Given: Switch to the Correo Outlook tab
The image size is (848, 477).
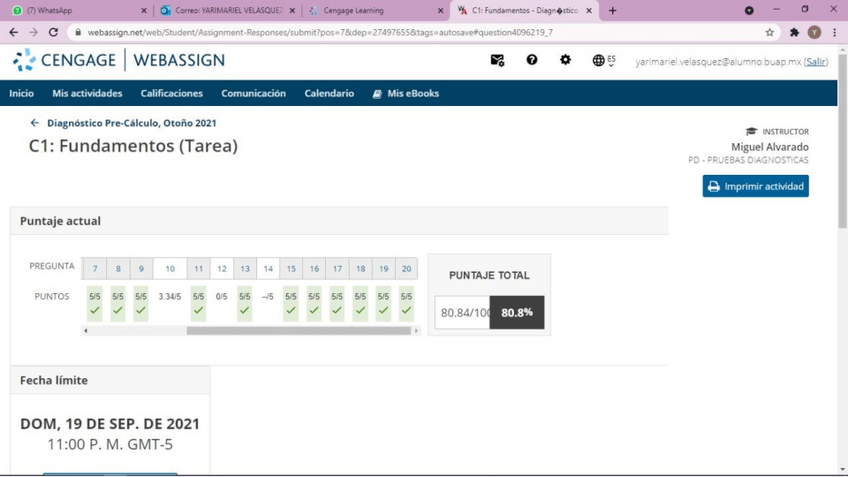Looking at the screenshot, I should coord(227,10).
